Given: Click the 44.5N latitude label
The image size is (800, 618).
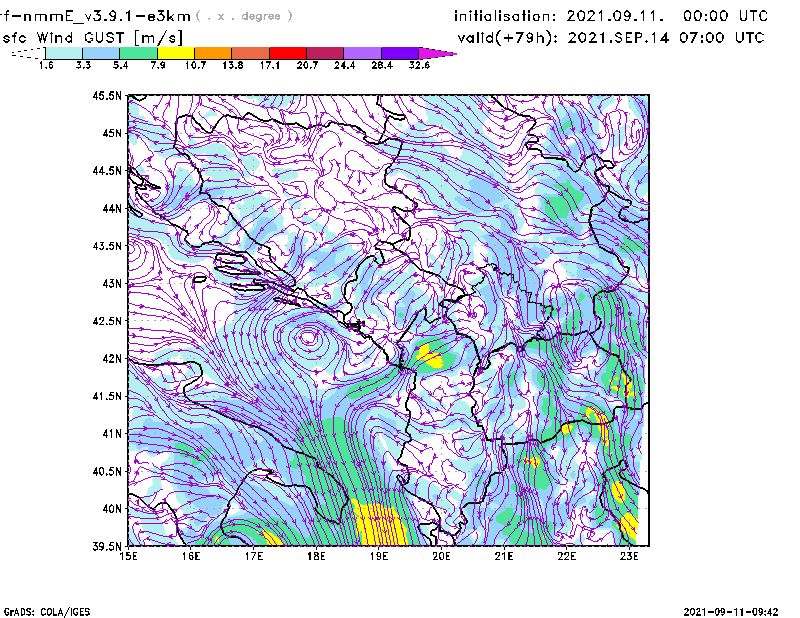Looking at the screenshot, I should click(107, 170).
